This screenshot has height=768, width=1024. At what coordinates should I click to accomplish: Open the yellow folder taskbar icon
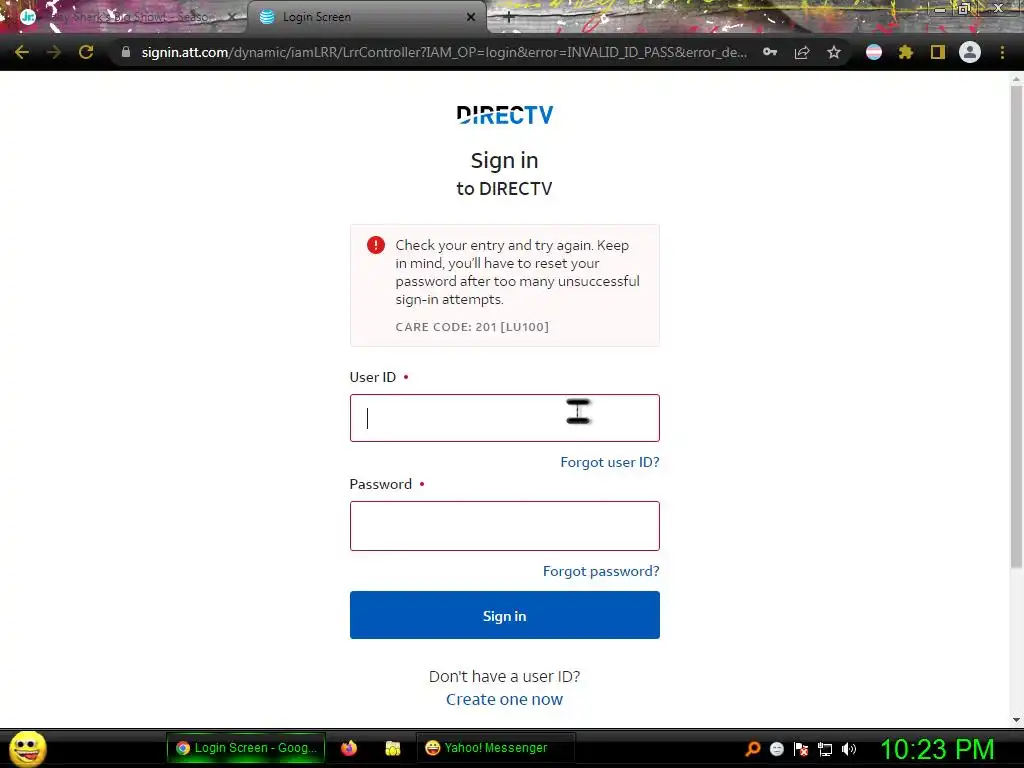tap(392, 748)
